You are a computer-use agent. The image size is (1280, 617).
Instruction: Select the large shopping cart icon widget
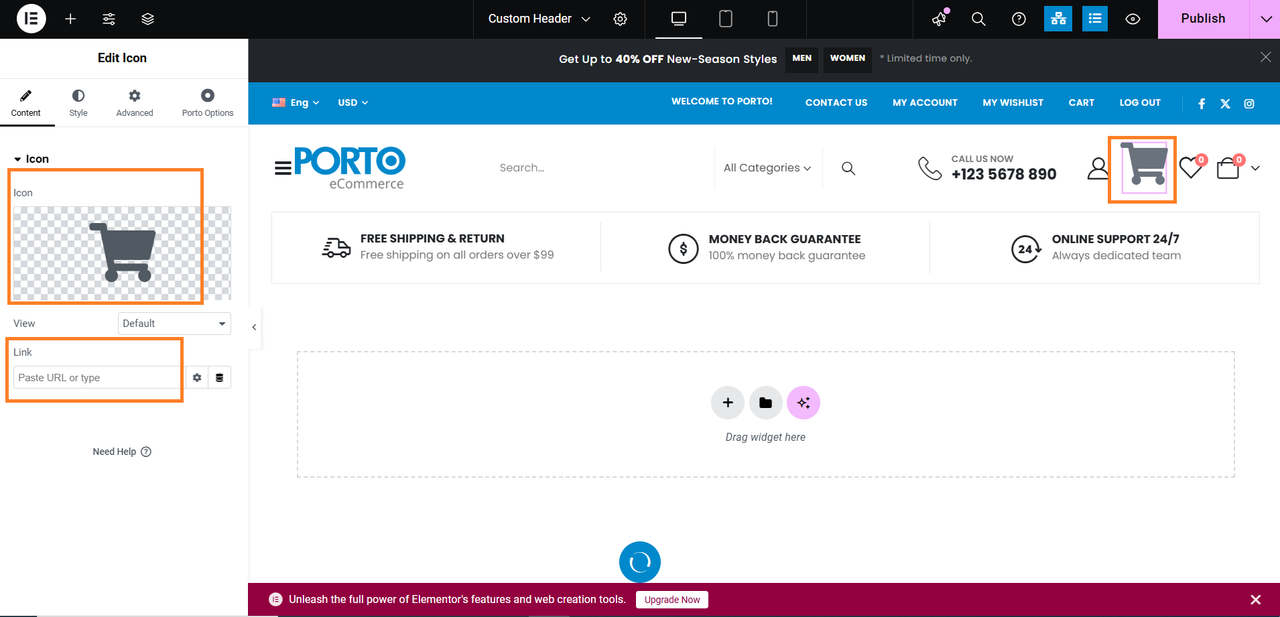[1143, 165]
